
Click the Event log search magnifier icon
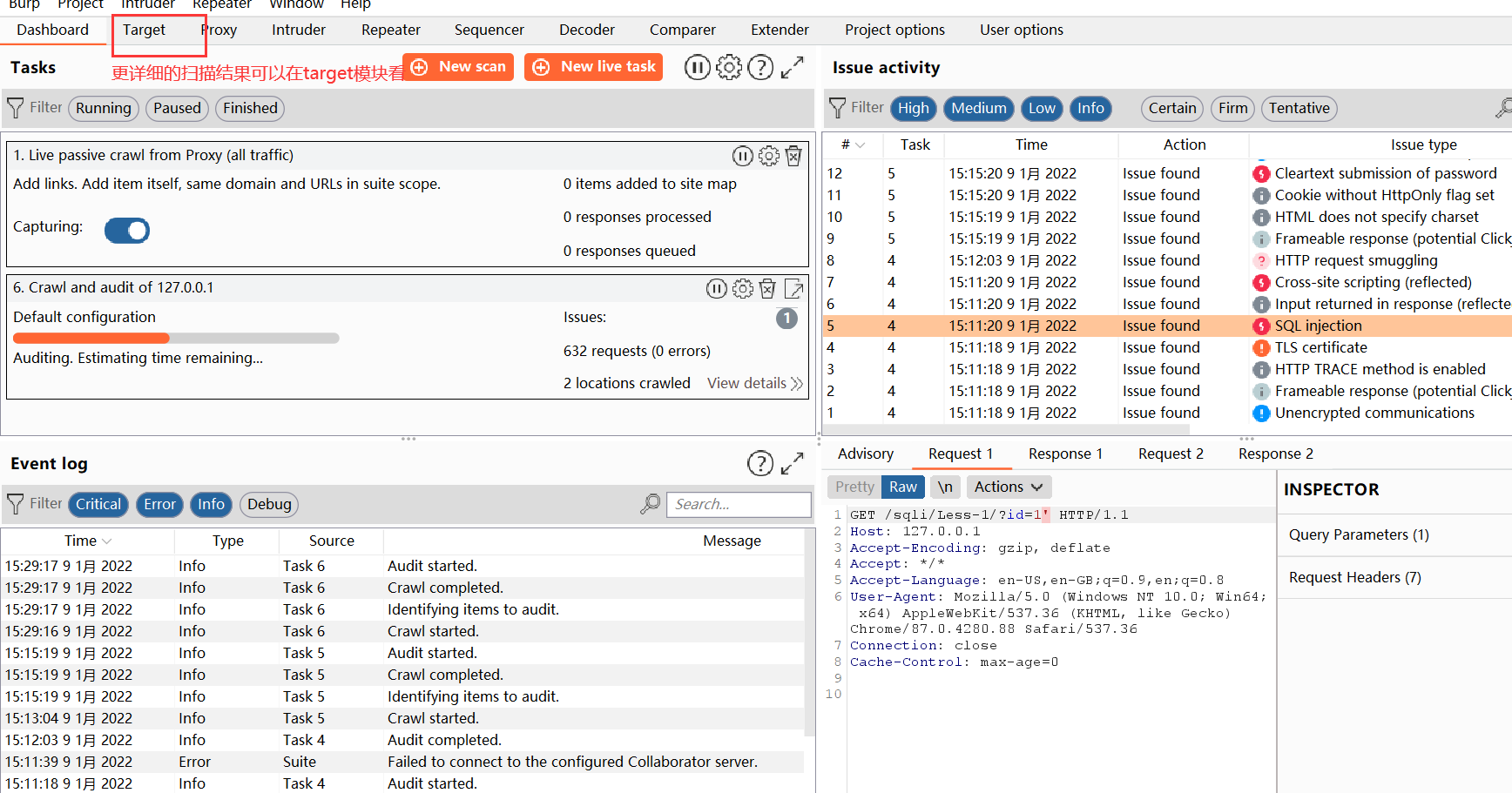pyautogui.click(x=650, y=504)
